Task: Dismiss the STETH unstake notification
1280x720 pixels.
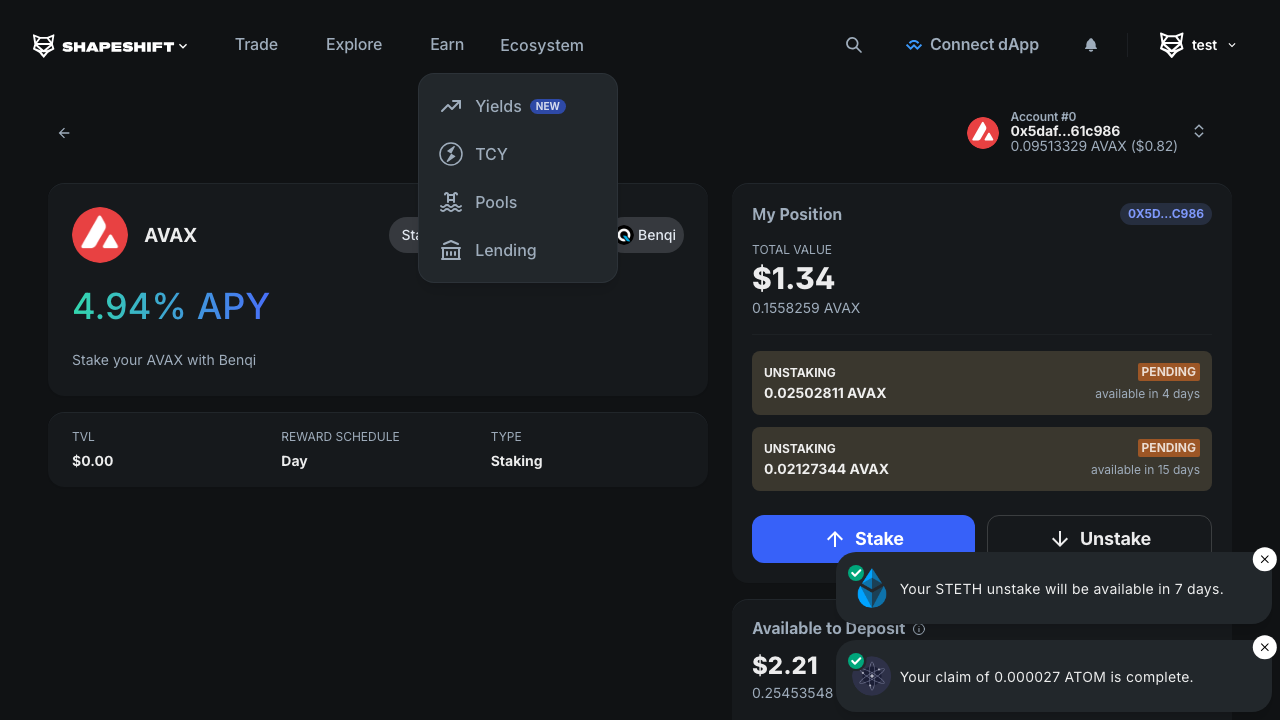Action: click(x=1264, y=560)
